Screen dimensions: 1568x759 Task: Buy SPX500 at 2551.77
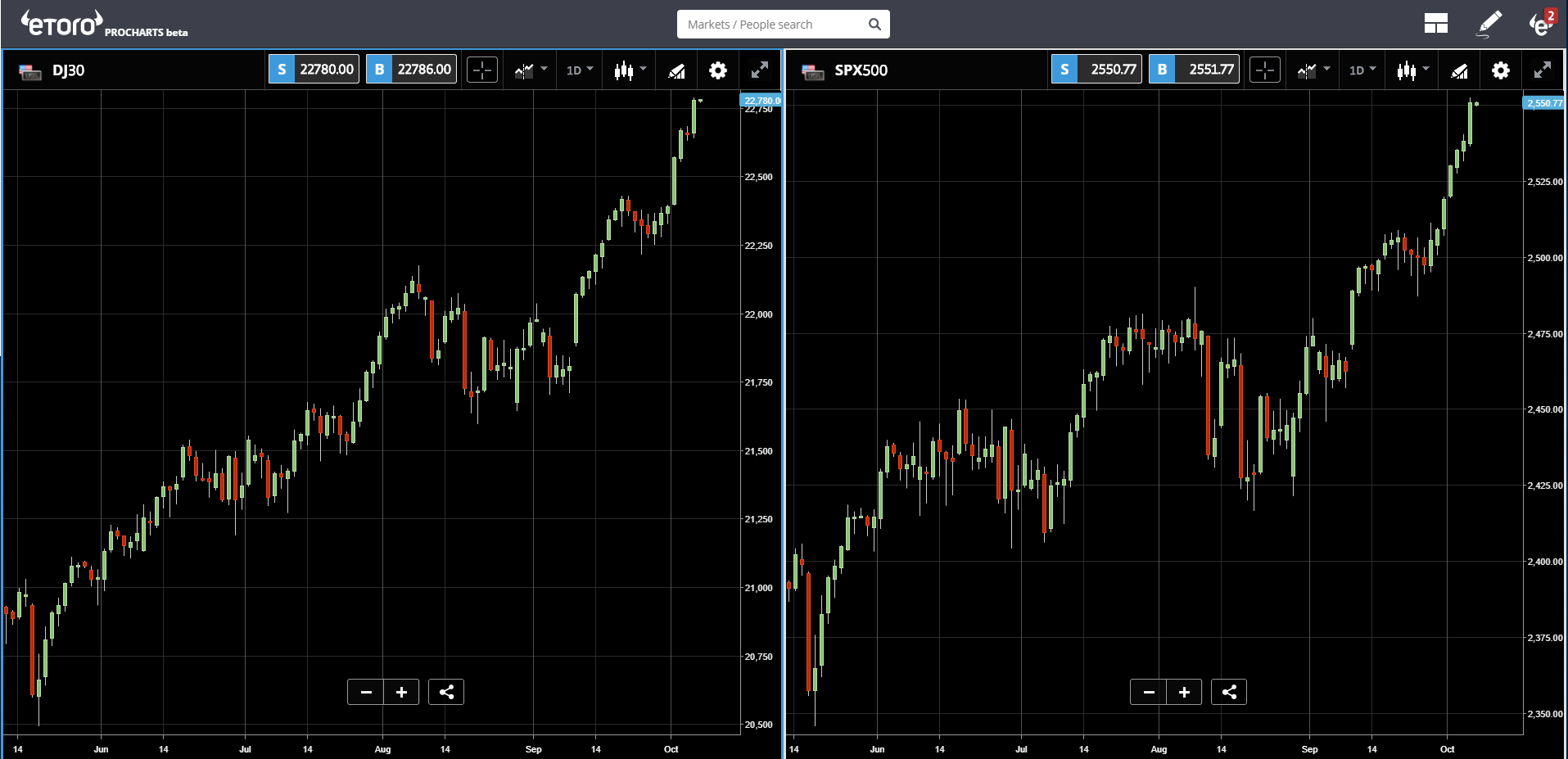(1194, 70)
